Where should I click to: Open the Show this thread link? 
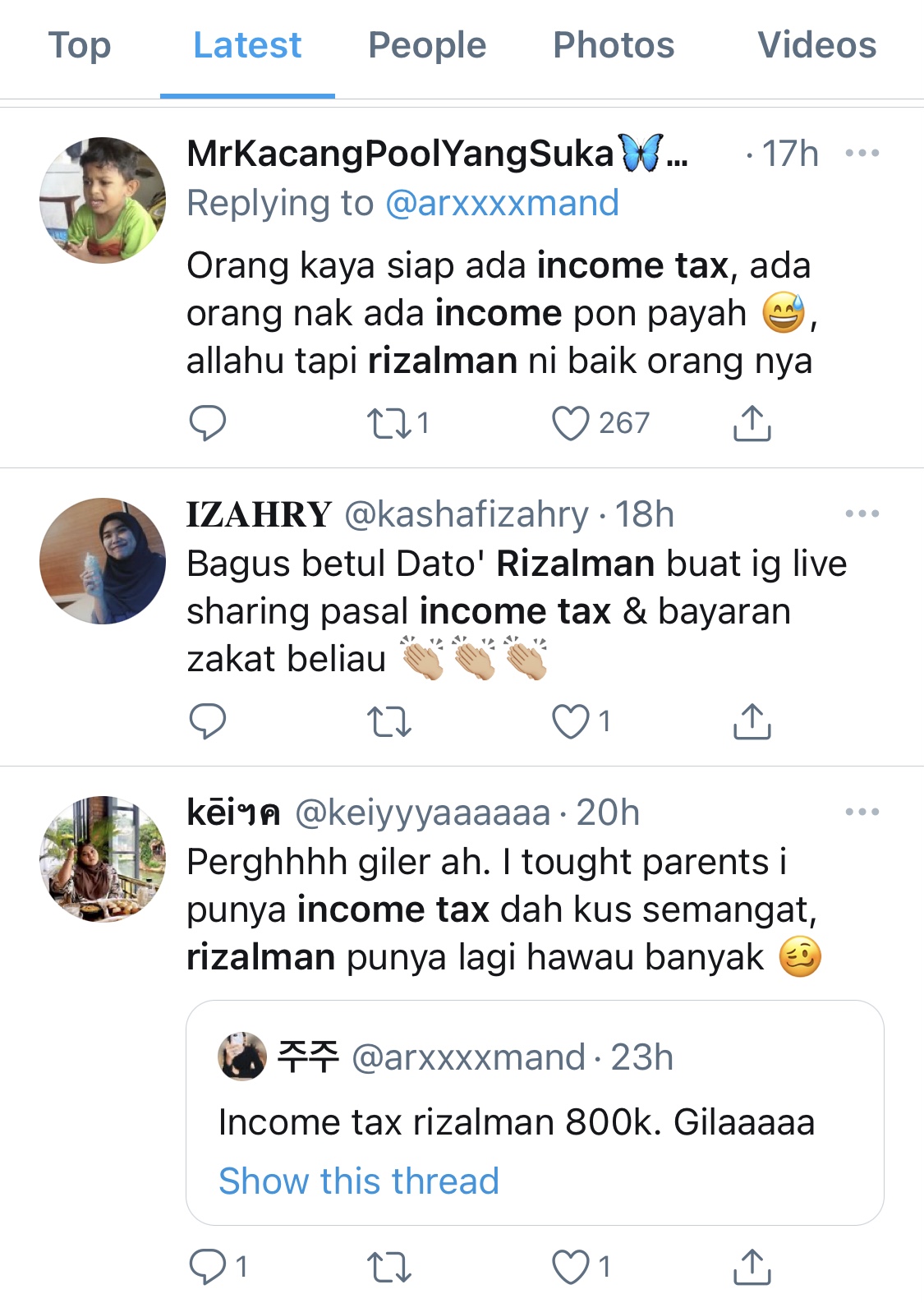359,1181
